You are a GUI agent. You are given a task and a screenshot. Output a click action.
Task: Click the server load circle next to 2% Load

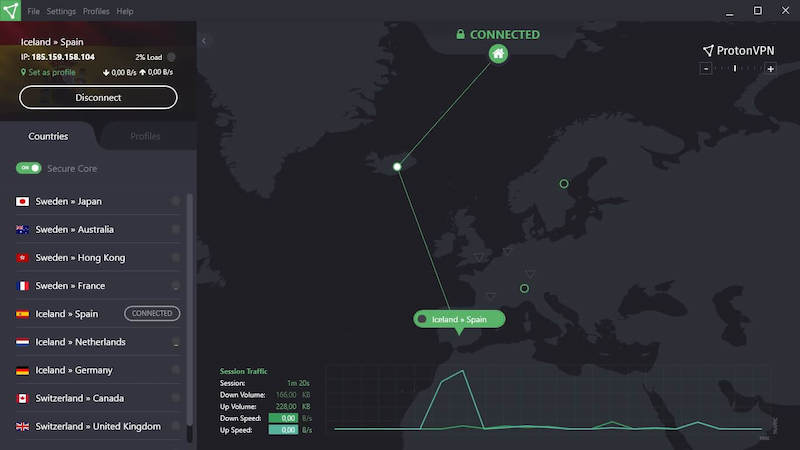(171, 57)
